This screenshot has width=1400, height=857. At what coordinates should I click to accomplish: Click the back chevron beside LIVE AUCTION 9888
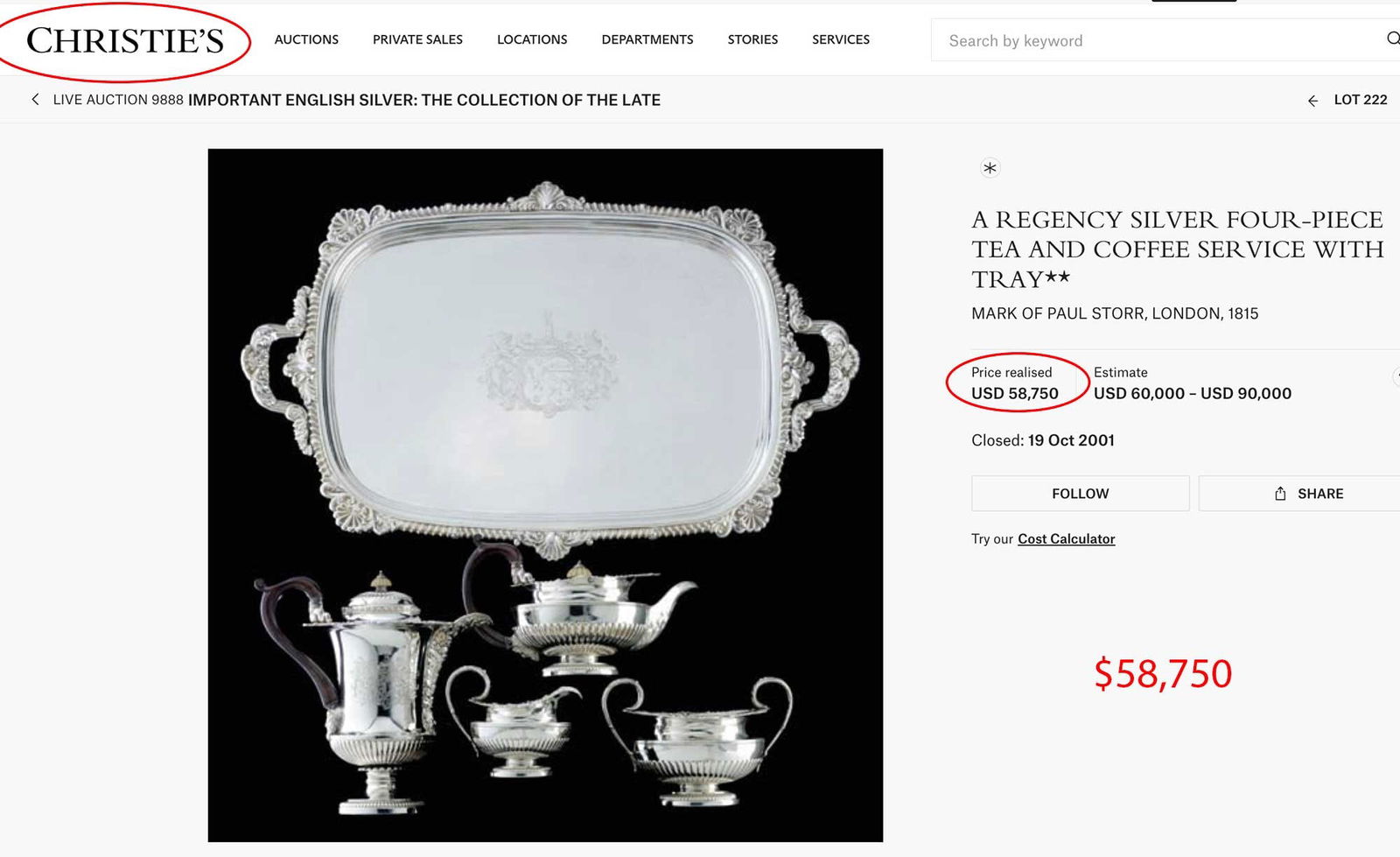click(35, 99)
